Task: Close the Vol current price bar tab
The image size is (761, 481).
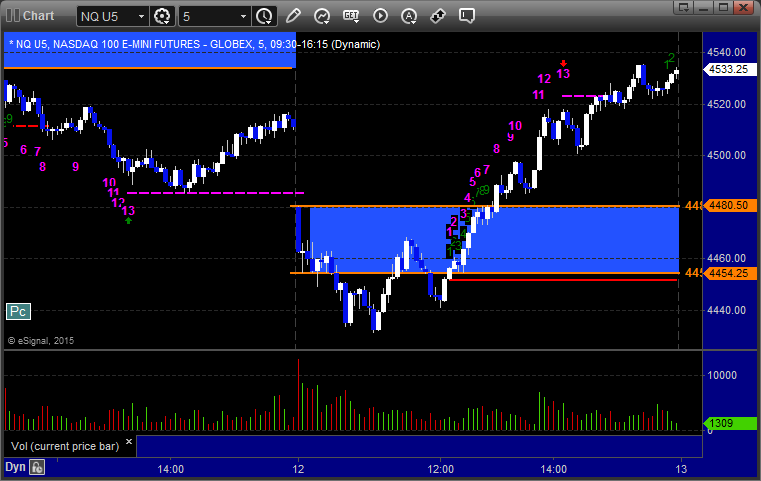Action: (129, 442)
